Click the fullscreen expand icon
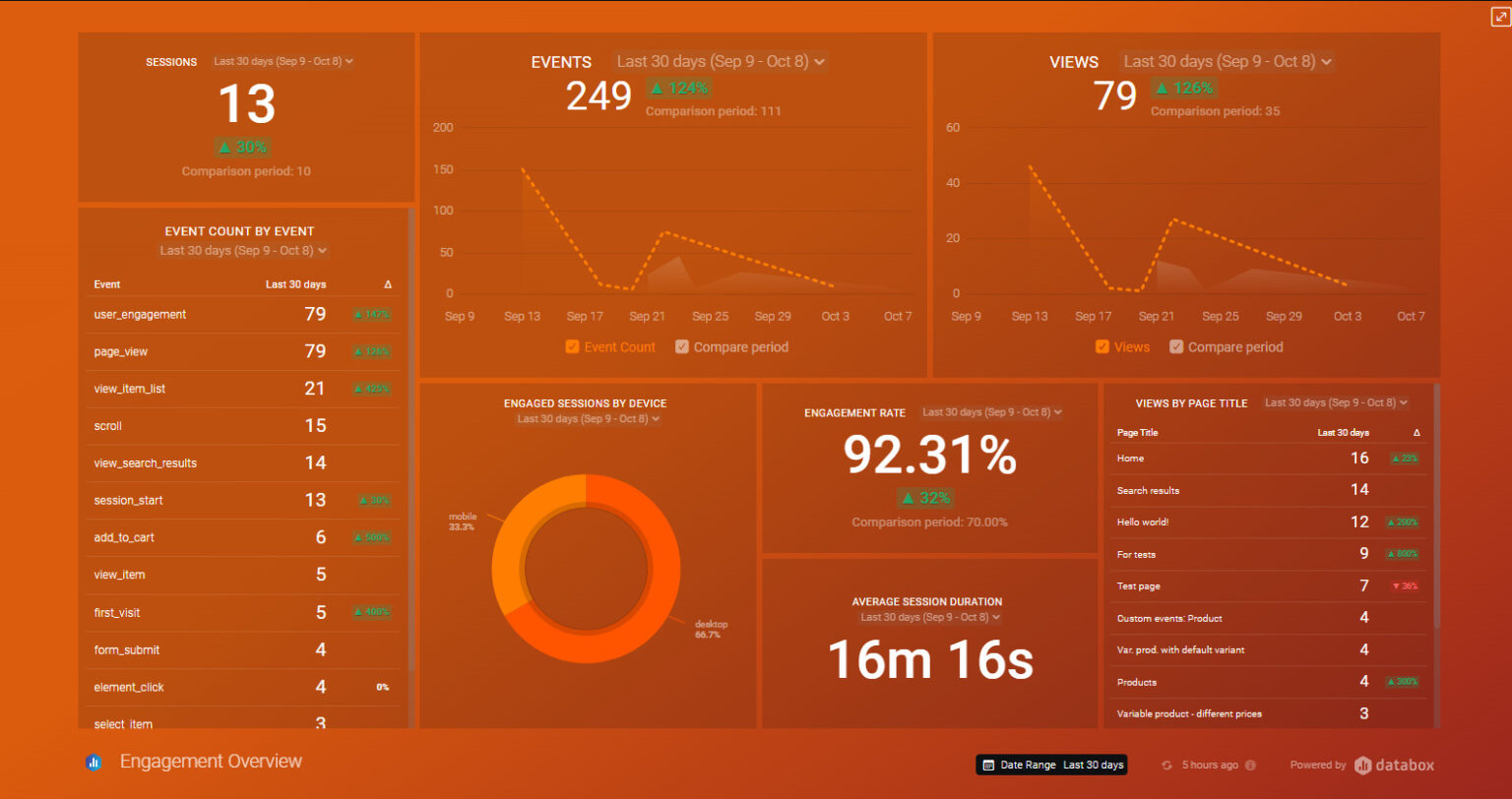The height and width of the screenshot is (799, 1512). pos(1499,16)
